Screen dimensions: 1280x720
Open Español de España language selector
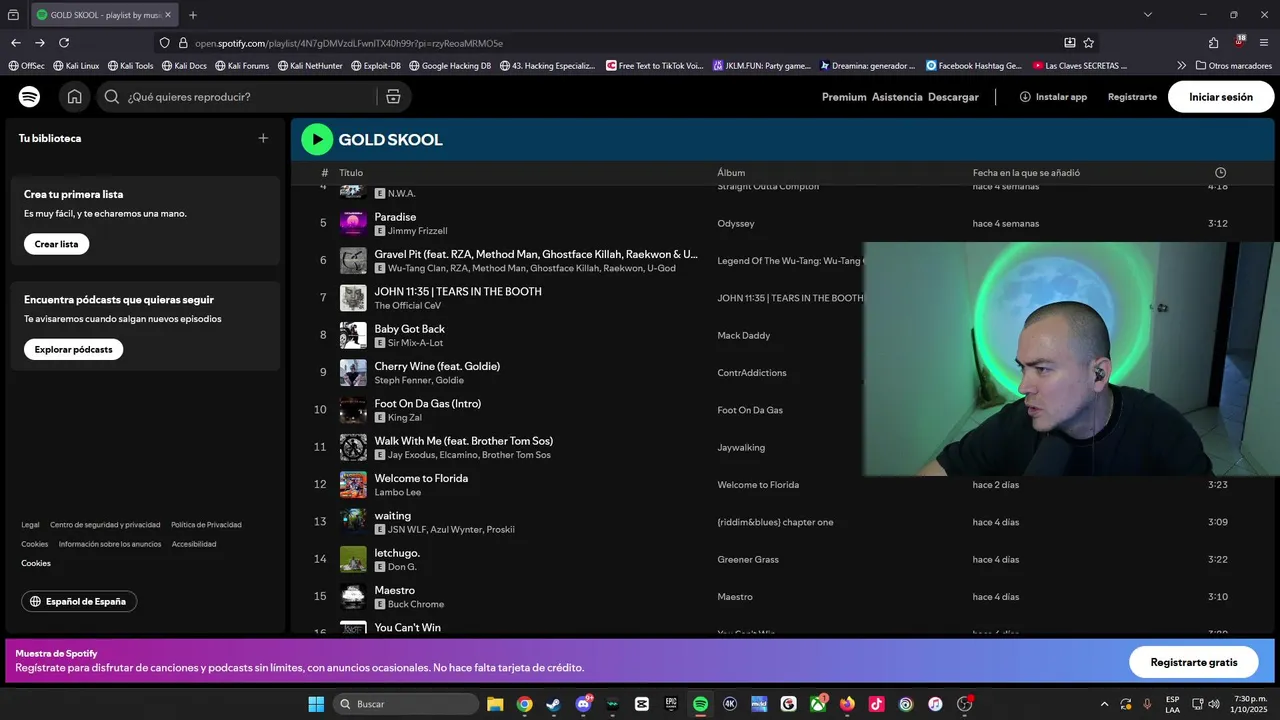pyautogui.click(x=79, y=601)
